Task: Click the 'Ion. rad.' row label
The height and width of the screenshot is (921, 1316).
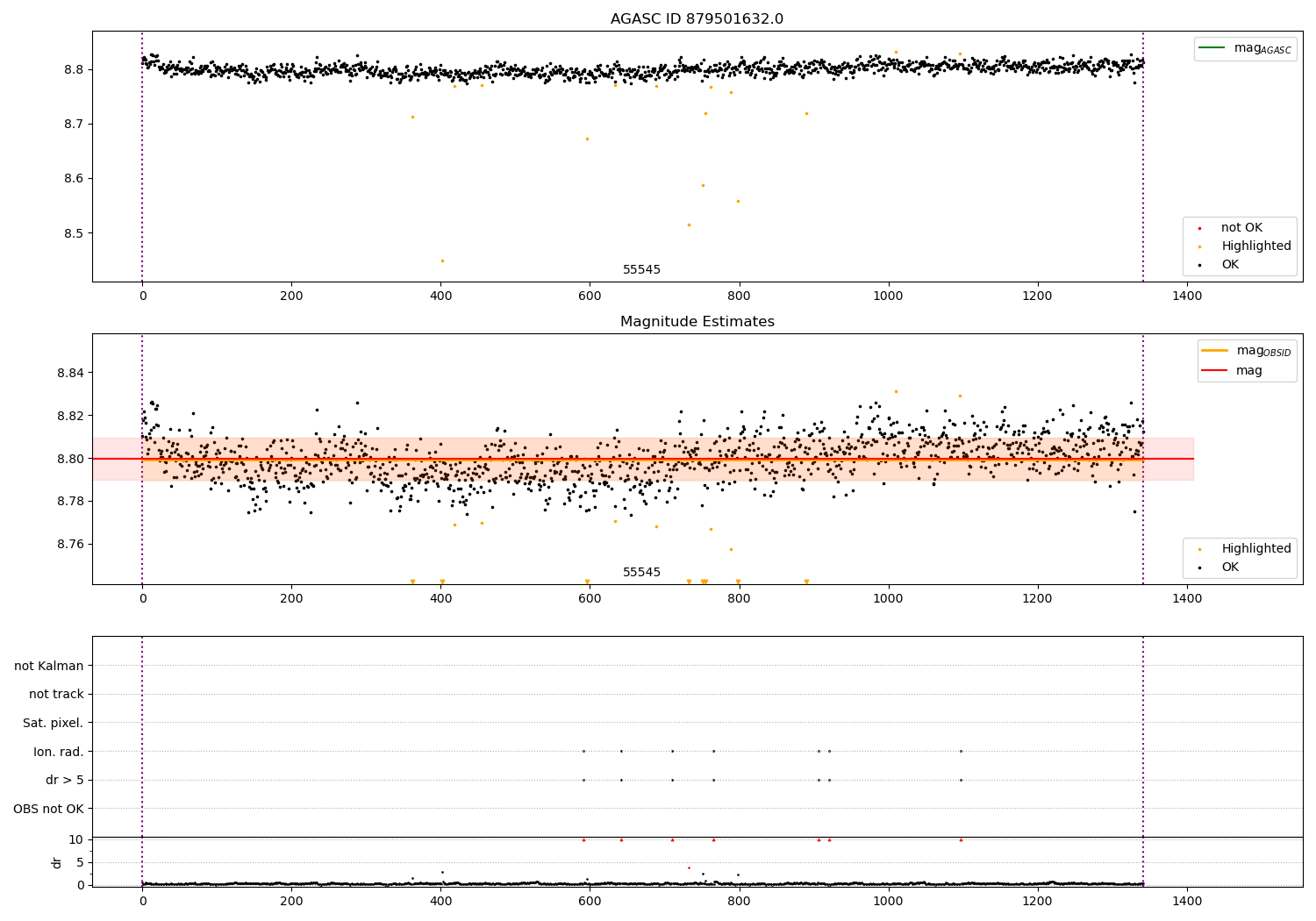Action: pyautogui.click(x=59, y=752)
